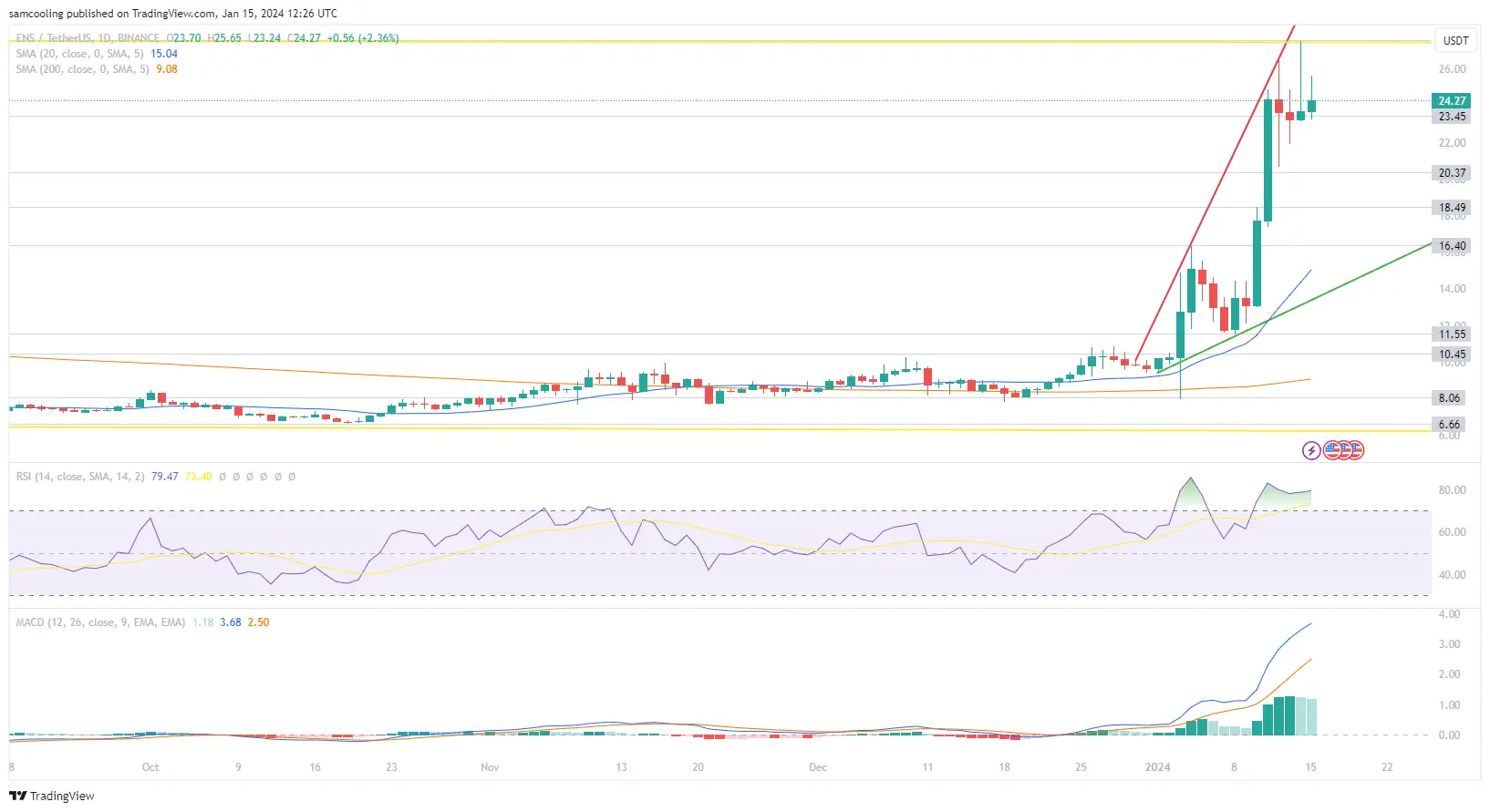1490x812 pixels.
Task: Click the 26.00 price axis label
Action: pos(1452,69)
